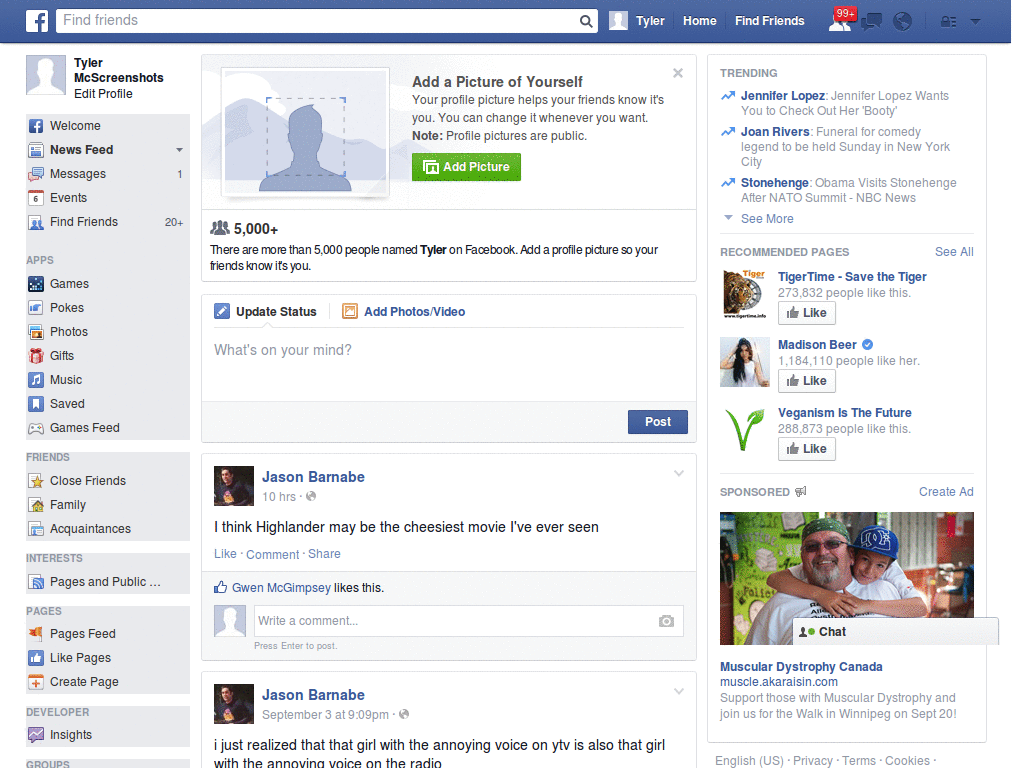Click Create Ad link

[x=946, y=492]
